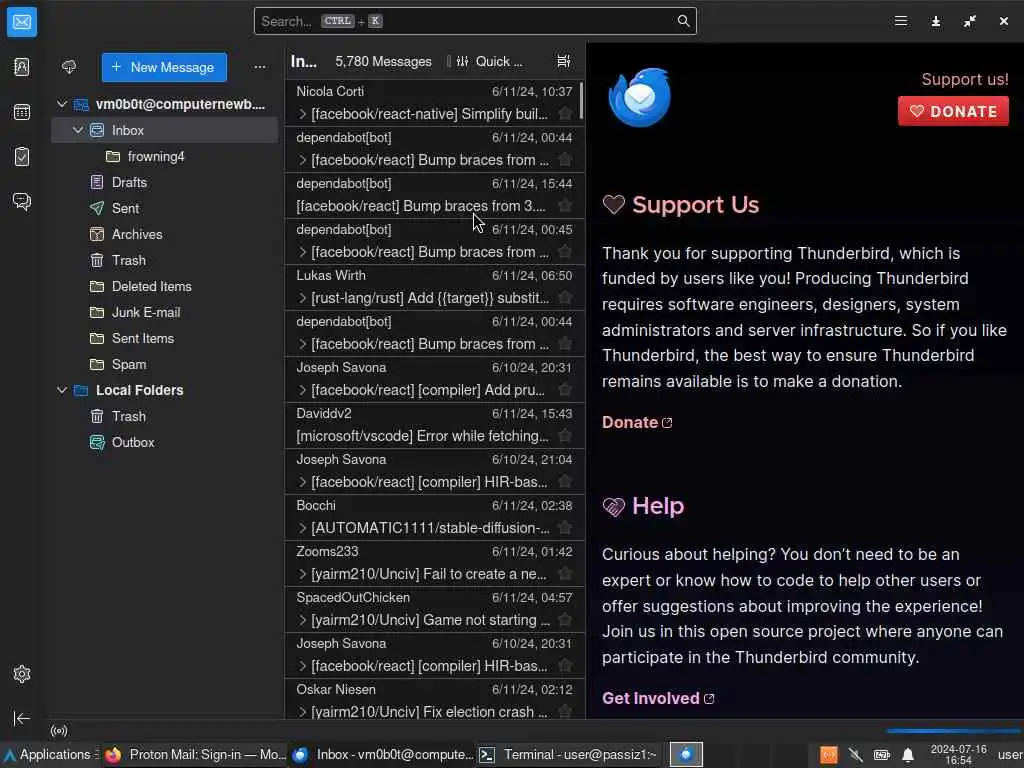1024x768 pixels.
Task: Open dependabot message dated 6/11/24, 15:44
Action: 434,195
